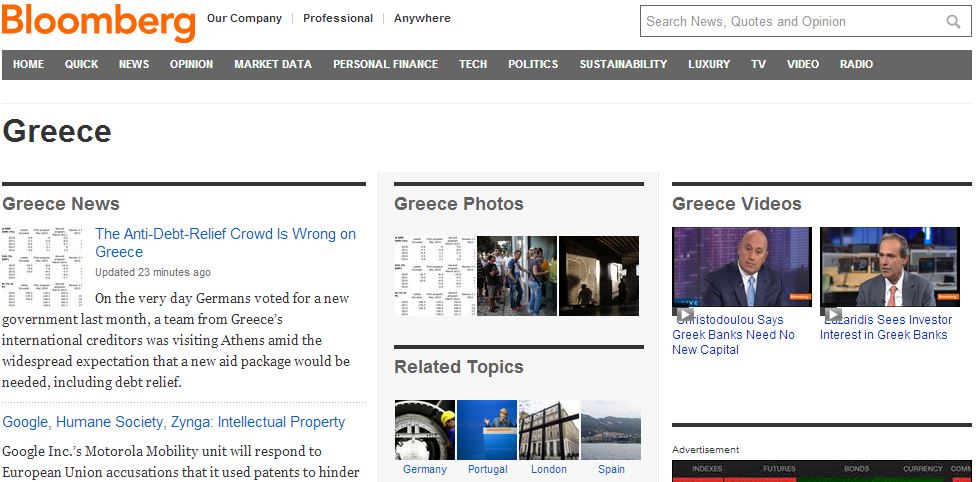
Task: Click the search magnifier icon
Action: pos(953,22)
